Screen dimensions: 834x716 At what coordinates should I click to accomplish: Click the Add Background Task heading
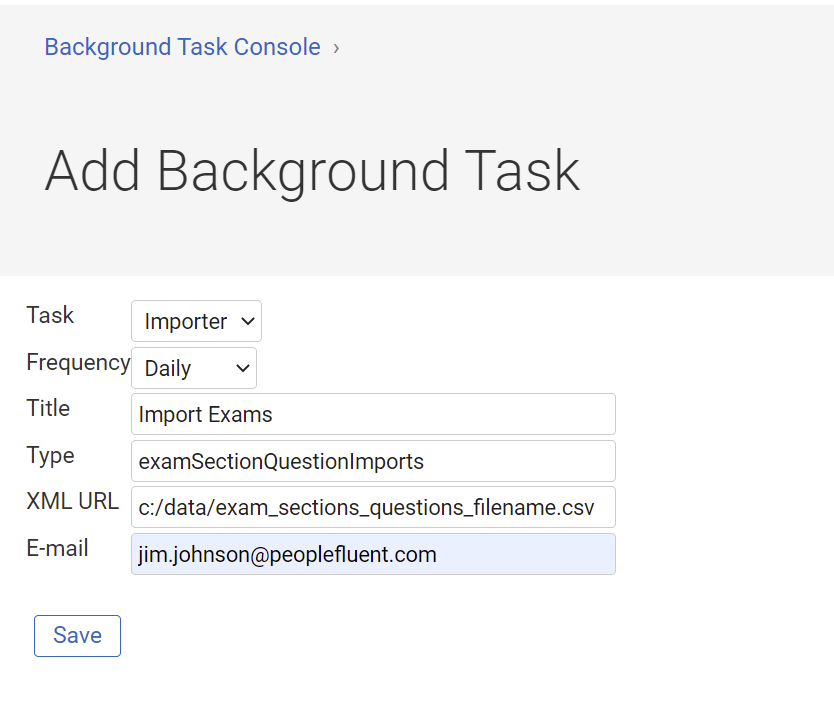pos(312,171)
